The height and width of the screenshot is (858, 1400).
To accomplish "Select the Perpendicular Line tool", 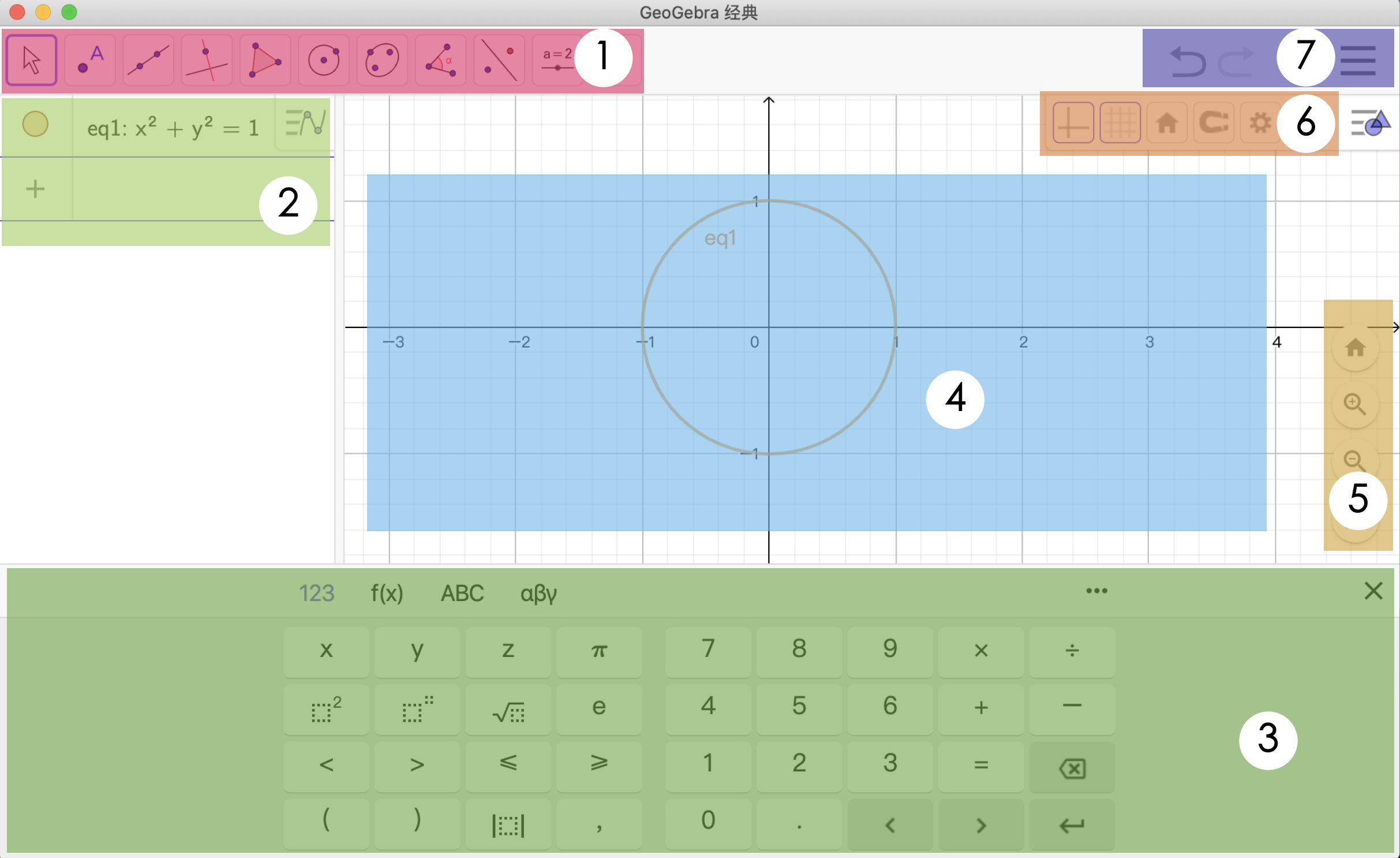I will point(207,60).
